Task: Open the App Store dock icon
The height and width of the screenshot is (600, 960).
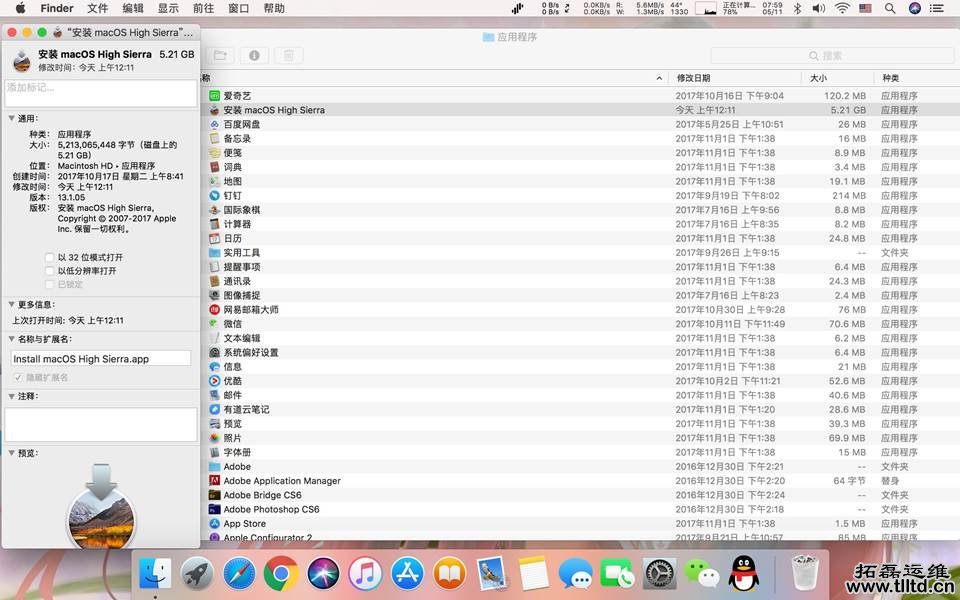Action: 407,574
